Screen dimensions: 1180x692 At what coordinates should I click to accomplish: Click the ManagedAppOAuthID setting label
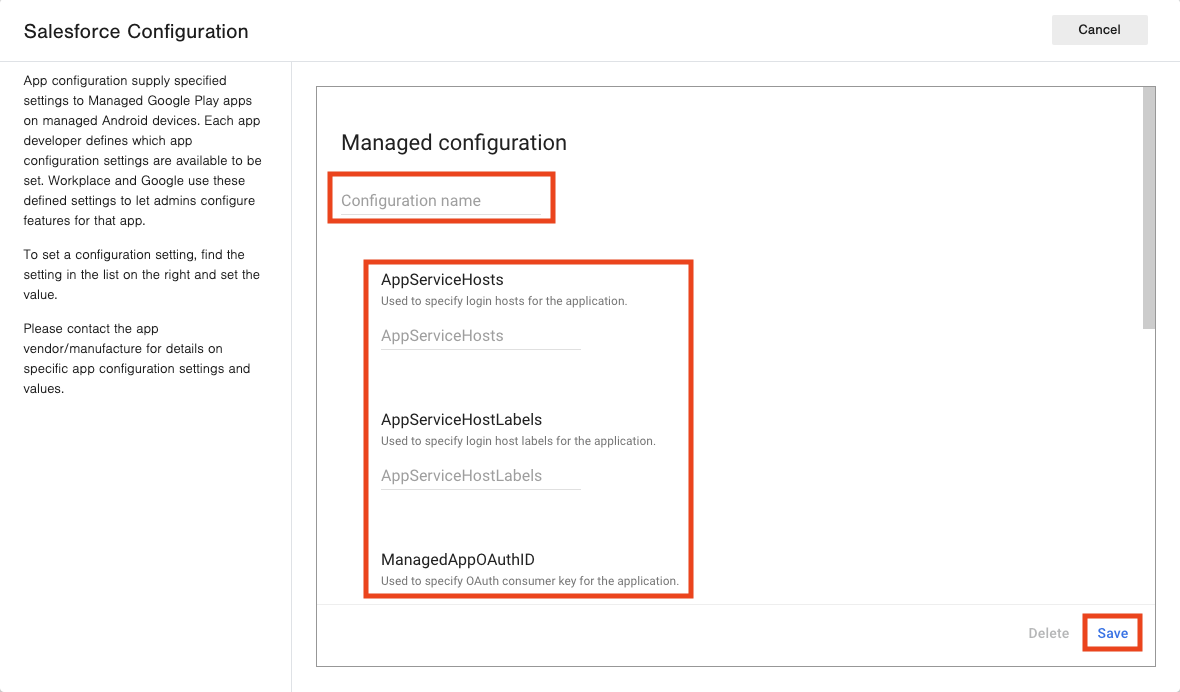pyautogui.click(x=456, y=559)
